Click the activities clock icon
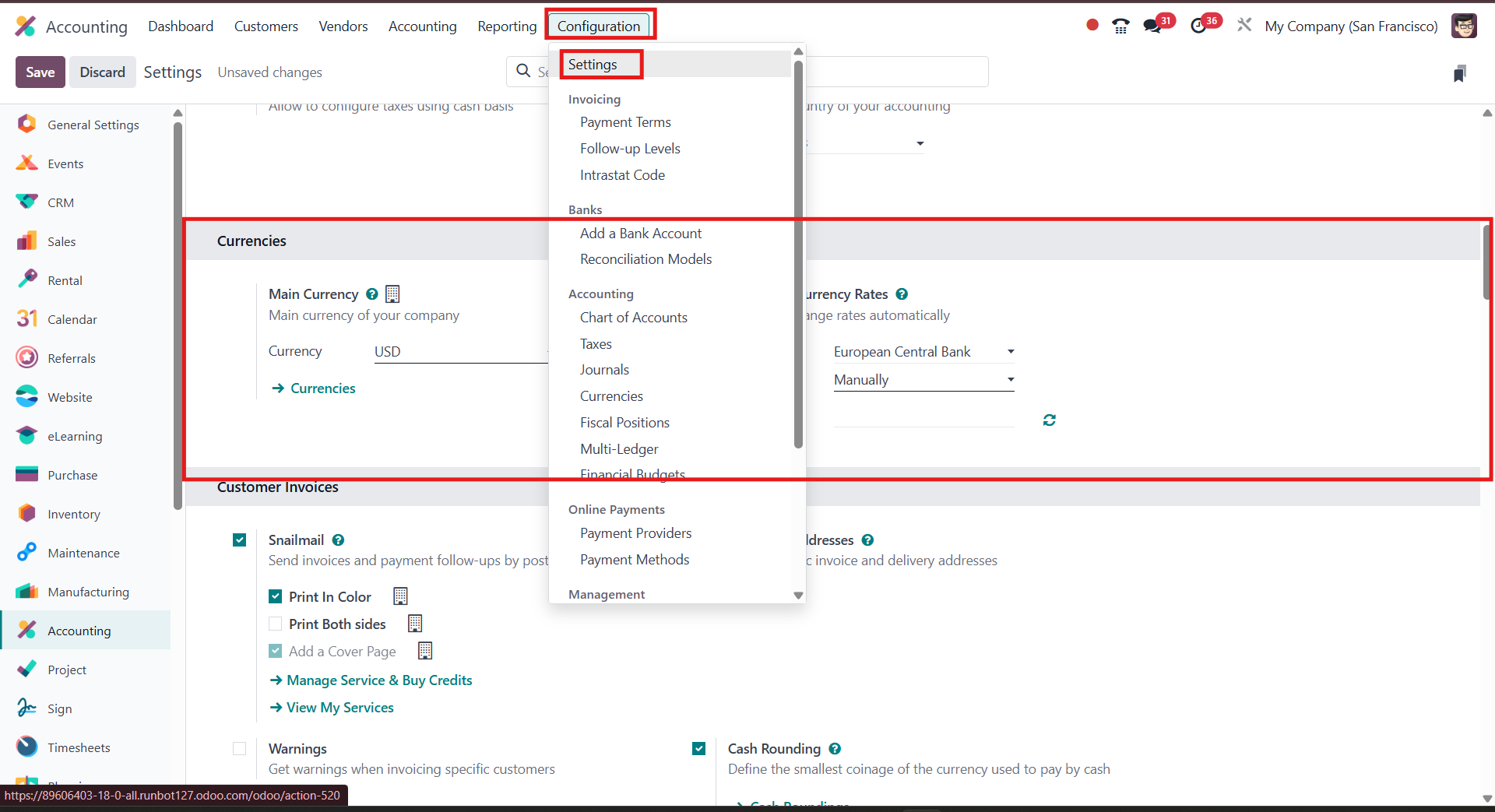1495x812 pixels. (x=1200, y=24)
